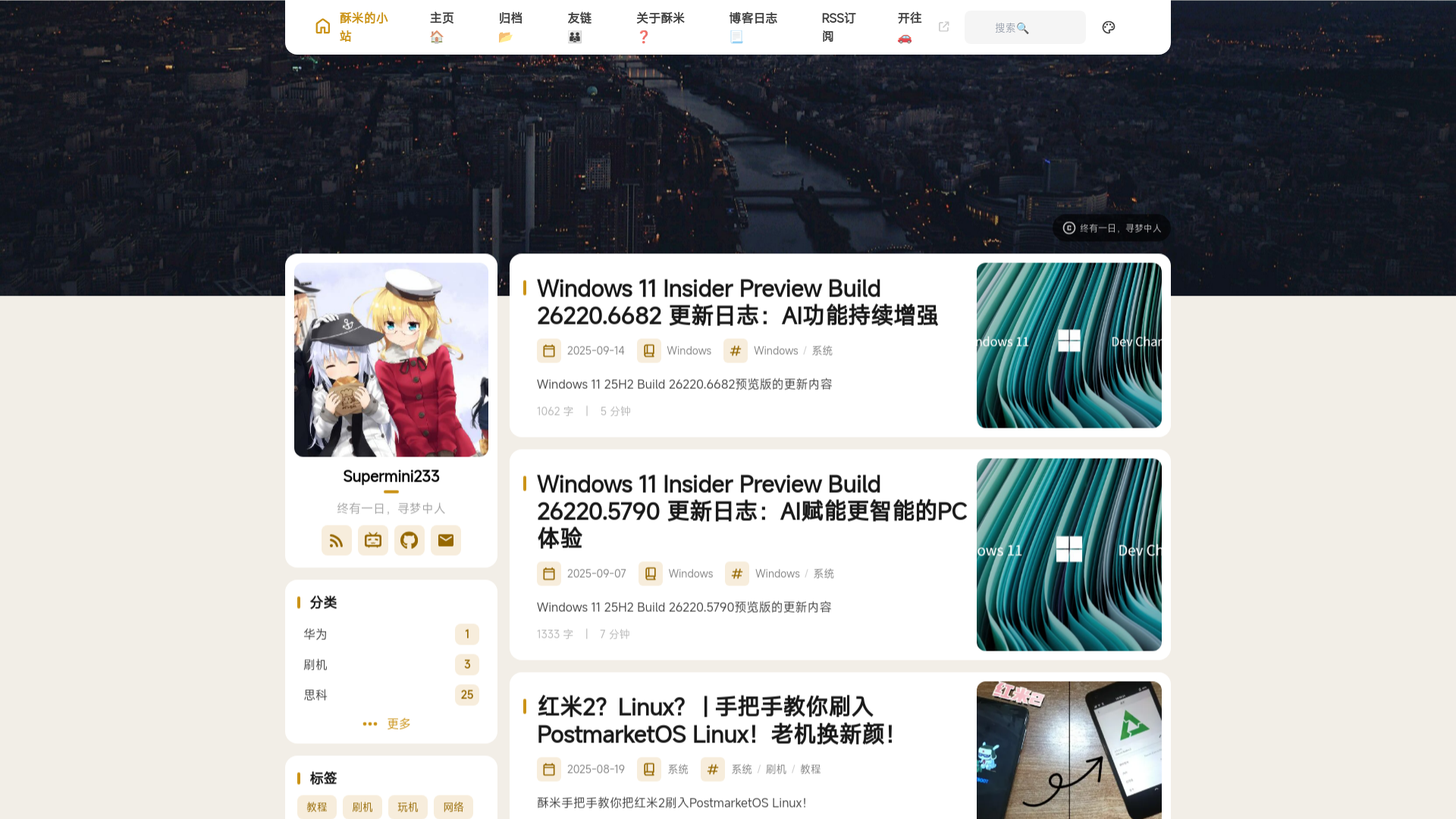This screenshot has width=1456, height=819.
Task: Click the 2025-08-19 date text
Action: (596, 770)
